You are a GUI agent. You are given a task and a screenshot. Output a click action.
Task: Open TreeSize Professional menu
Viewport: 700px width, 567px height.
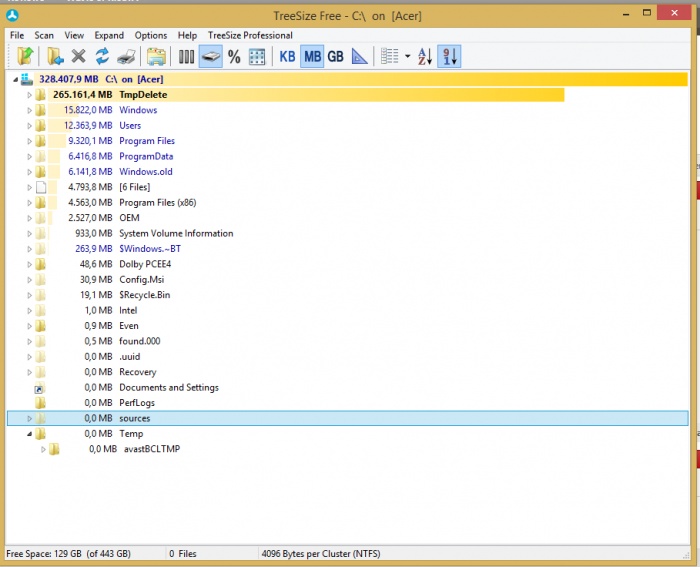pos(250,35)
